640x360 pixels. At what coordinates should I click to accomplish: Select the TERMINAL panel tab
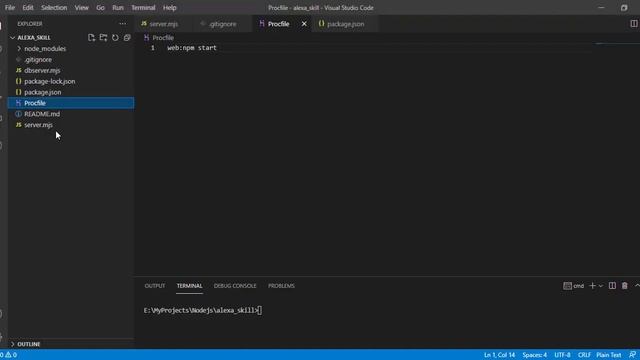pyautogui.click(x=189, y=286)
